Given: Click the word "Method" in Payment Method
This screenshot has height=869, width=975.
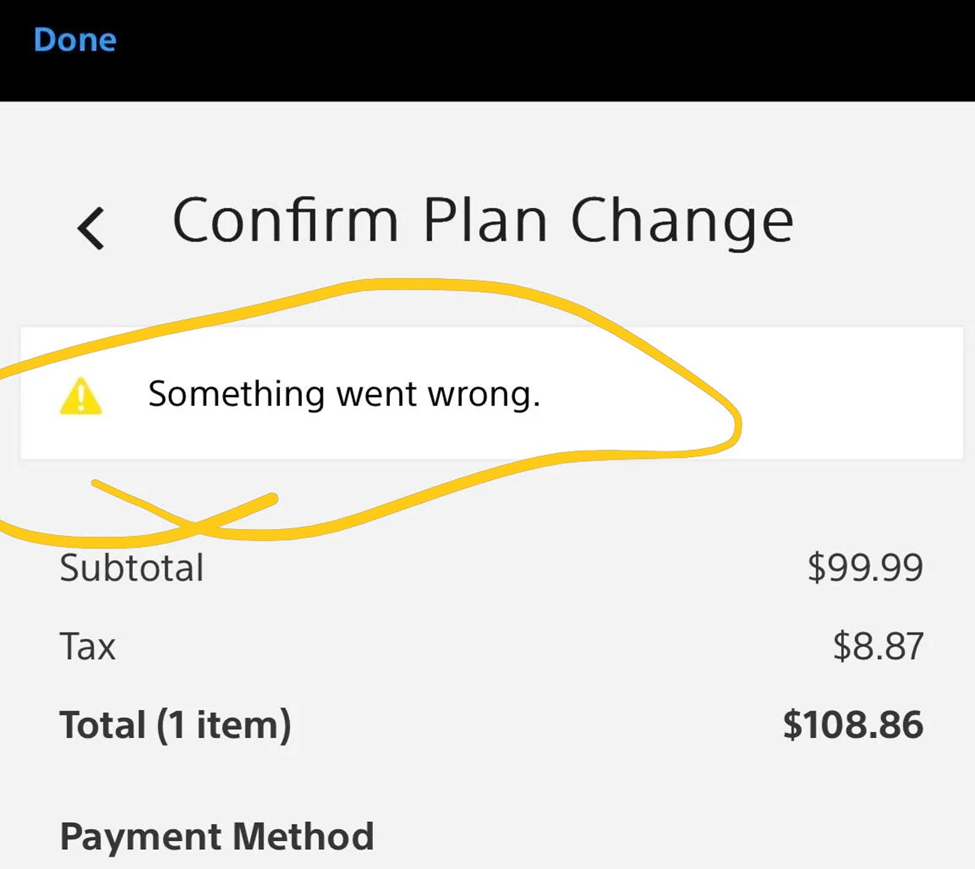Looking at the screenshot, I should click(304, 836).
